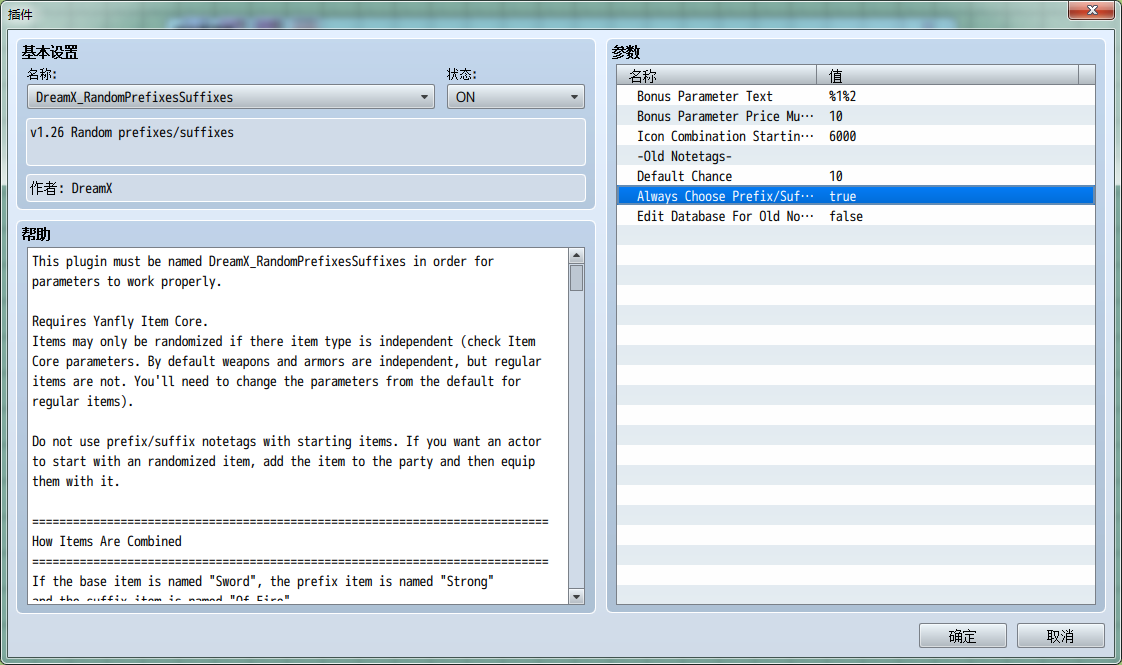This screenshot has width=1122, height=665.
Task: Click the %1%2 value cell
Action: (842, 96)
